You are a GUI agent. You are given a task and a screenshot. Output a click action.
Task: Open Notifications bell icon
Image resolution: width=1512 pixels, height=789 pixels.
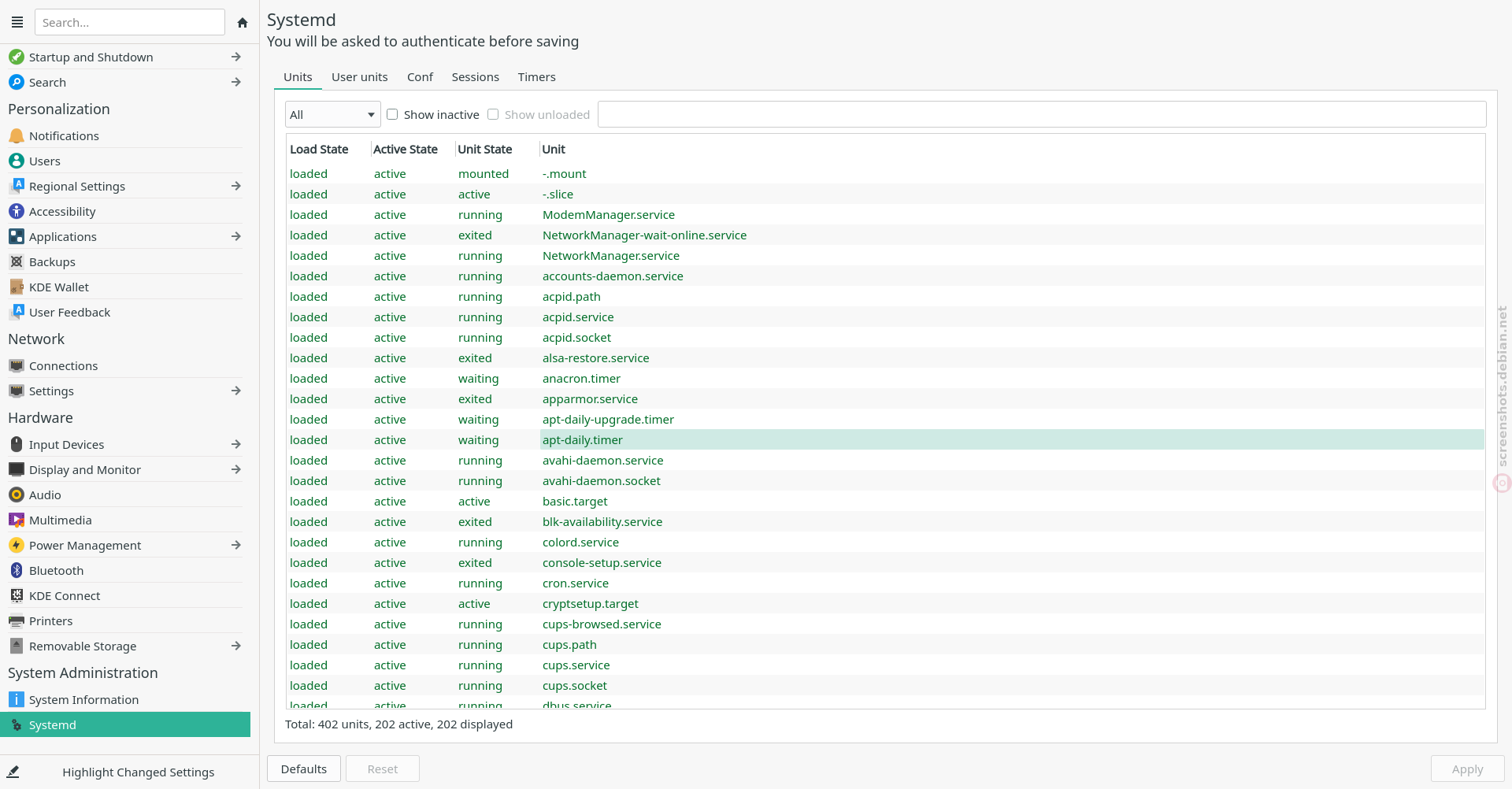[17, 135]
